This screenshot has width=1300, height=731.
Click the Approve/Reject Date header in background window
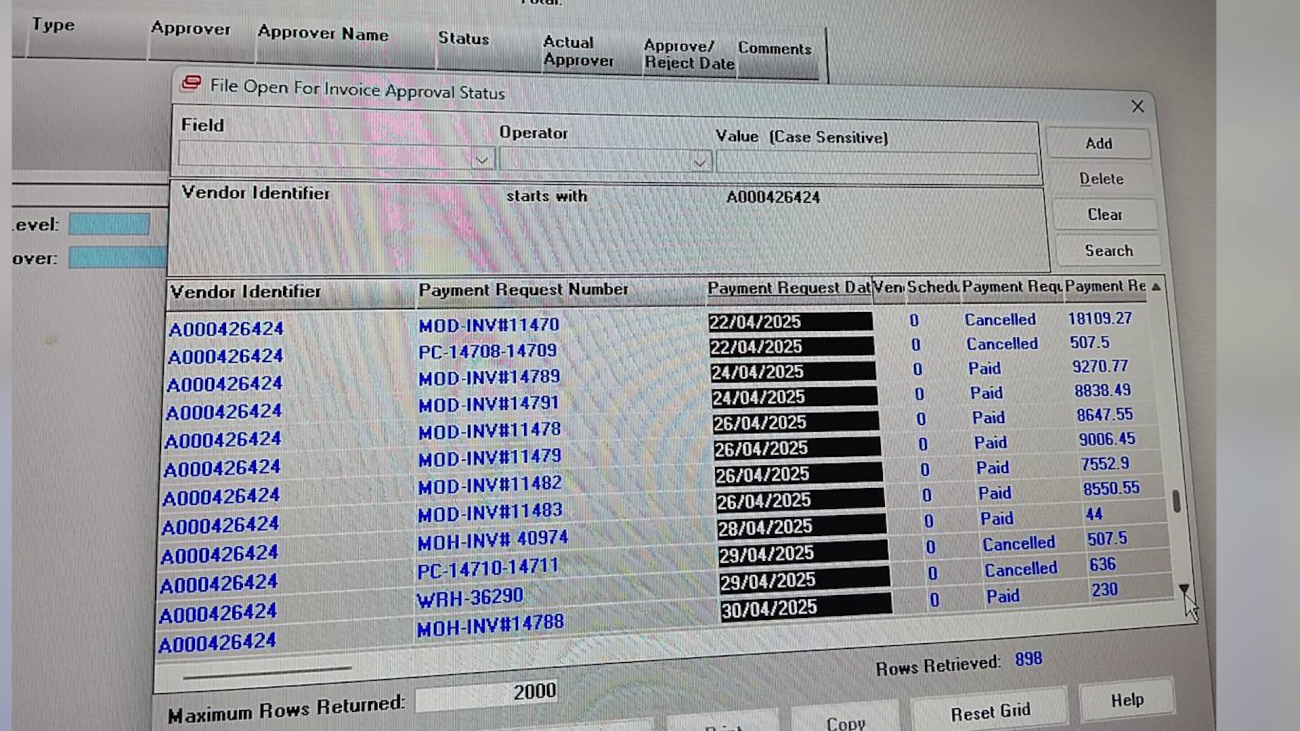click(689, 54)
